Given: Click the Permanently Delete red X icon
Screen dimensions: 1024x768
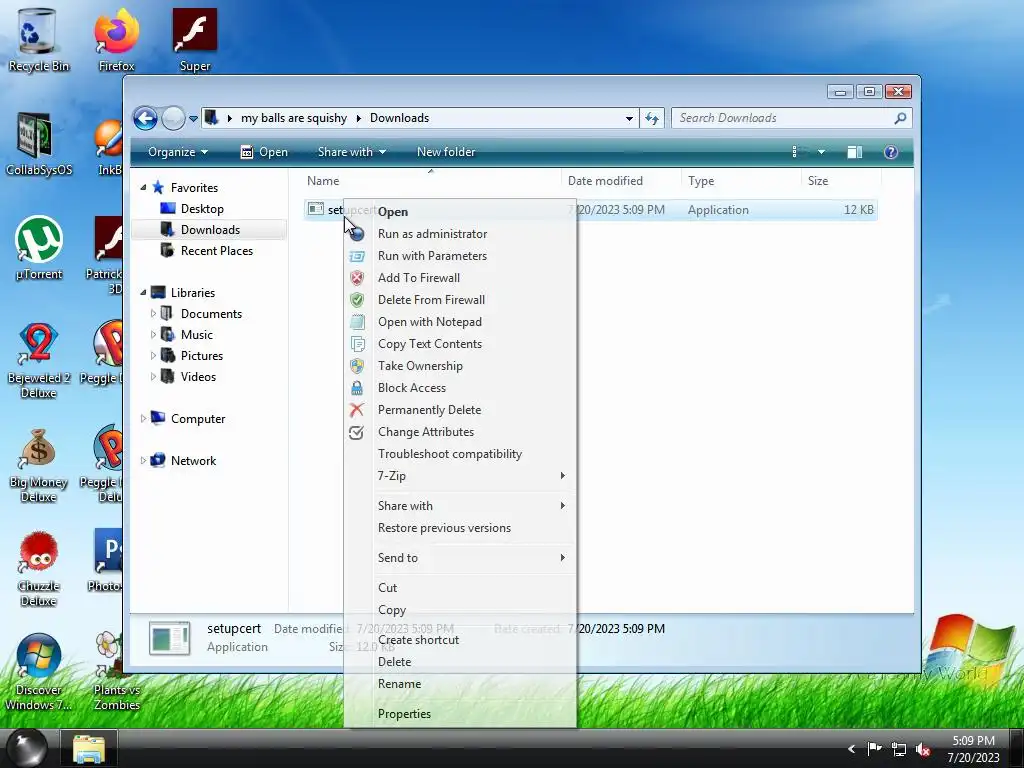Looking at the screenshot, I should (357, 410).
